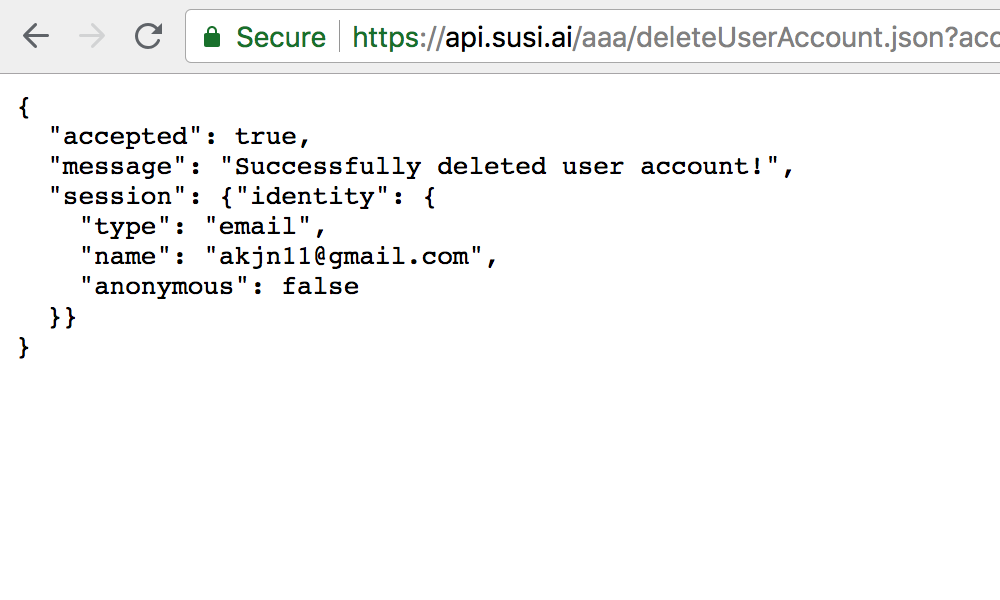Click the greyed forward navigation arrow
Screen dimensions: 1000x600
click(92, 36)
